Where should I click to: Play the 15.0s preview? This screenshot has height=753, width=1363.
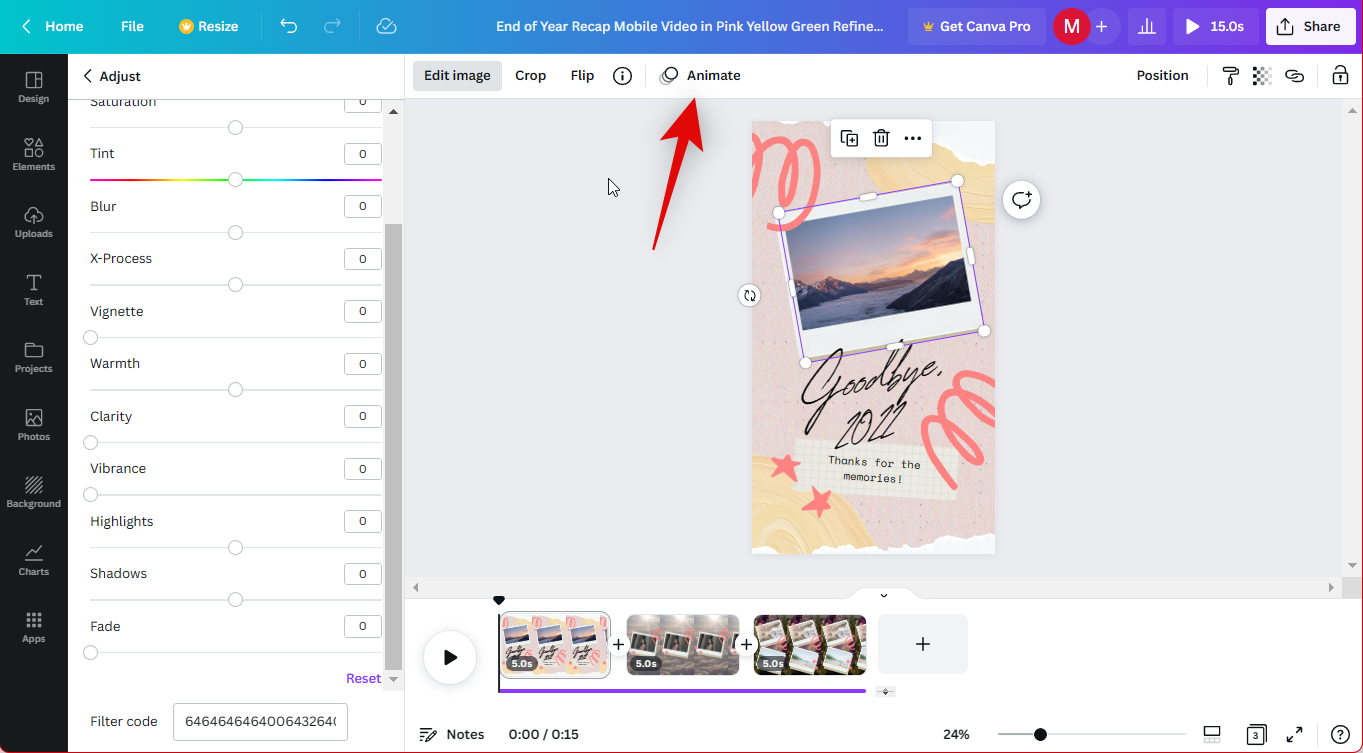coord(1215,27)
